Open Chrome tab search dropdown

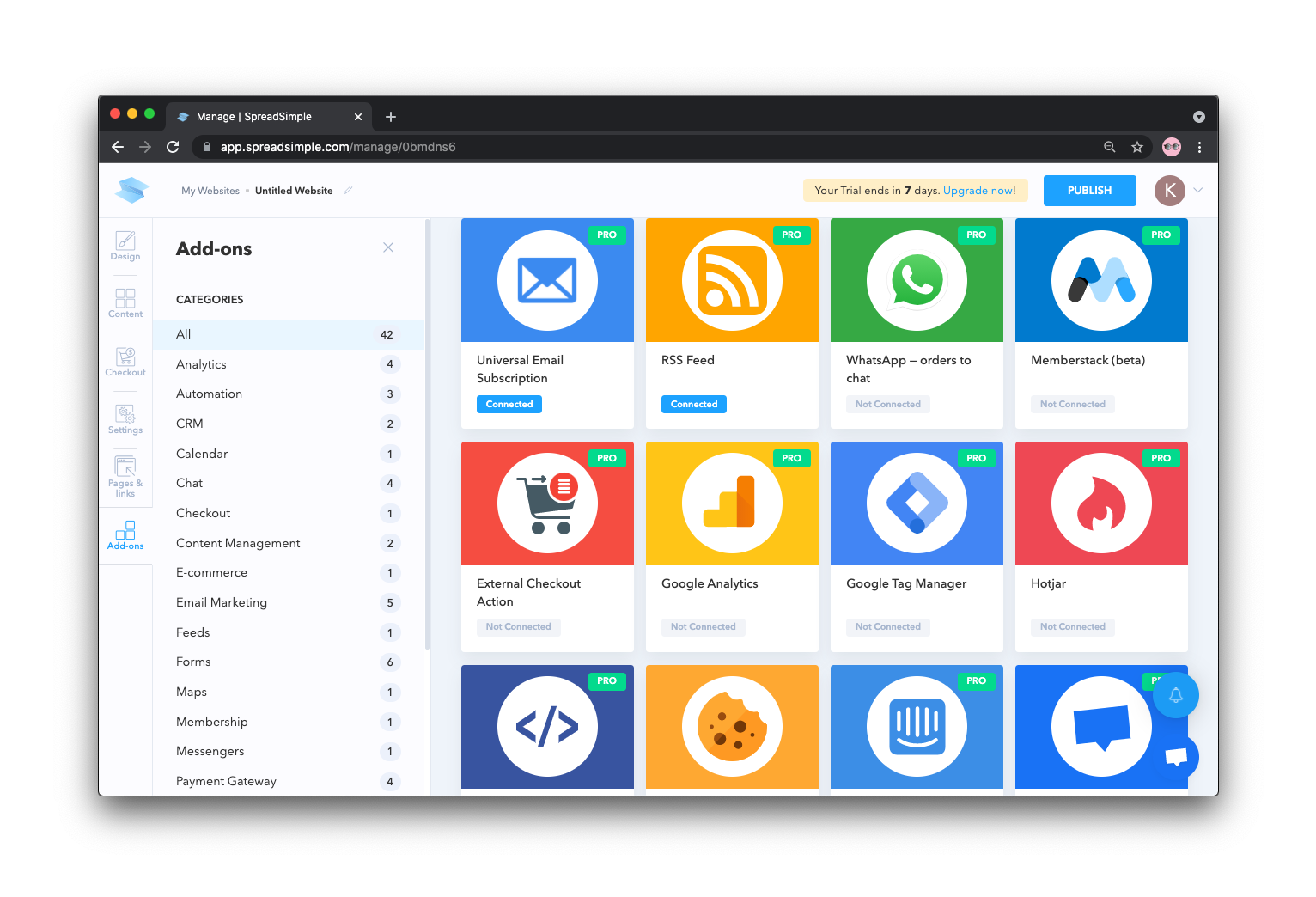(1199, 117)
